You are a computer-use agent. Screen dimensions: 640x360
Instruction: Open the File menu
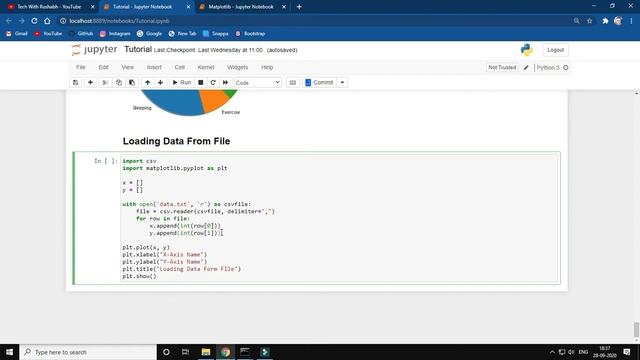tap(81, 67)
